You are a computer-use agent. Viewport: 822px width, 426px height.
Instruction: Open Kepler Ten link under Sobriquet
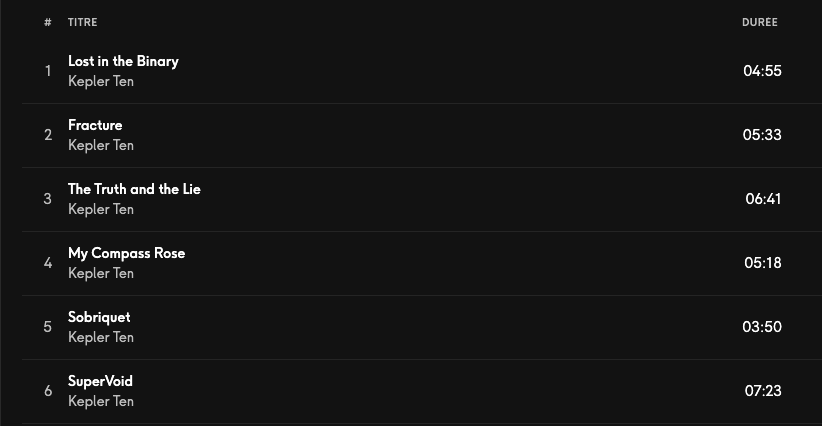coord(100,337)
